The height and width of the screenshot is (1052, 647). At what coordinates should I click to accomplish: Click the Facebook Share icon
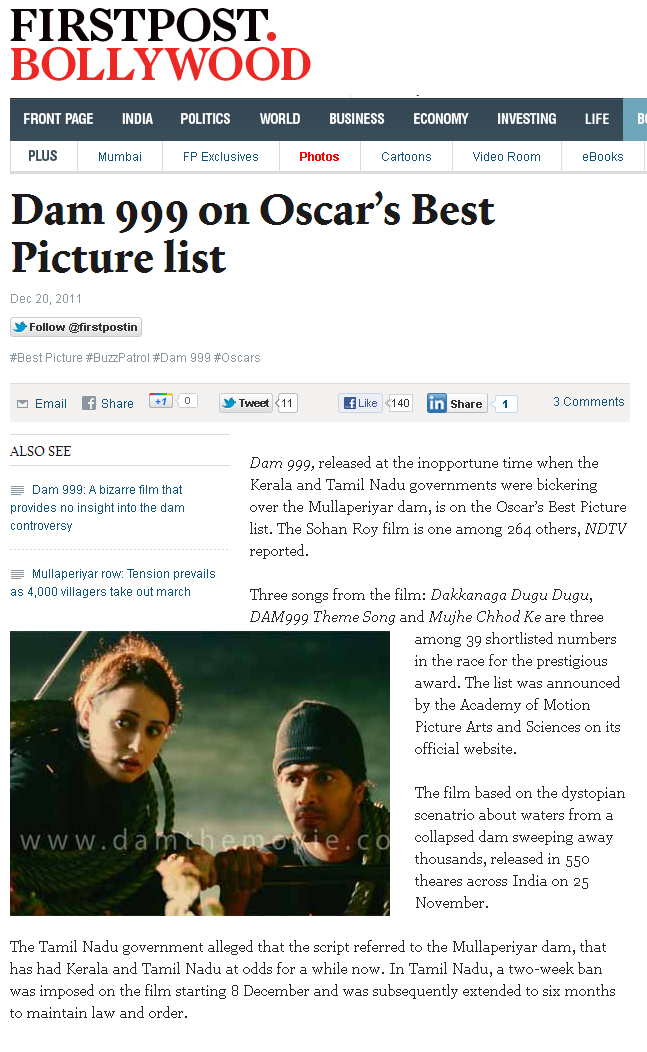(89, 403)
